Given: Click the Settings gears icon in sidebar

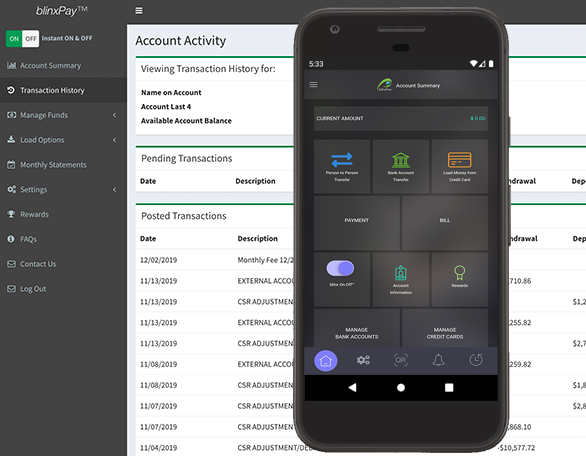Looking at the screenshot, I should click(x=12, y=189).
